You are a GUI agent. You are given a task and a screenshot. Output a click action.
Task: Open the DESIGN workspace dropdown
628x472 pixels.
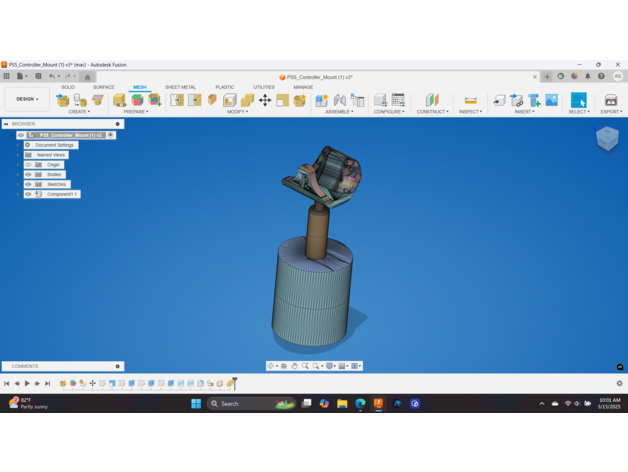click(x=26, y=99)
